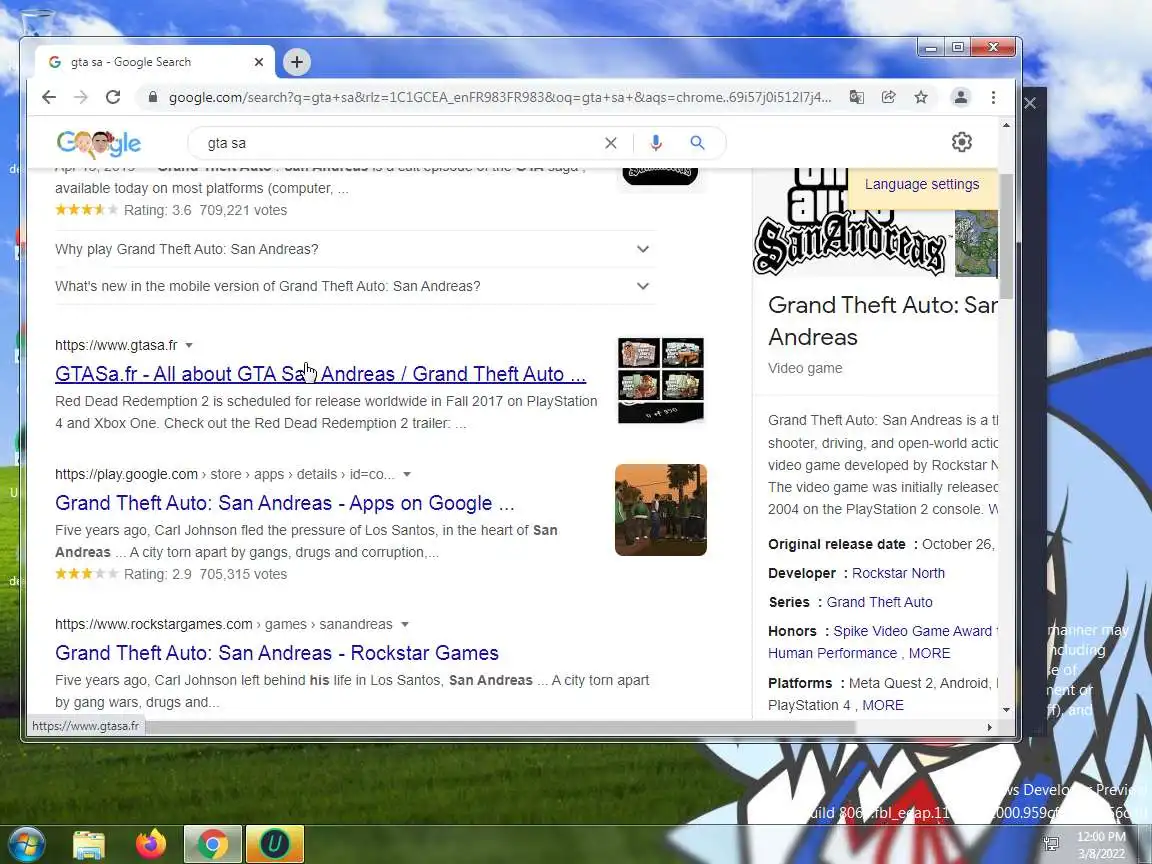The width and height of the screenshot is (1152, 864).
Task: Go back to the previous page
Action: [48, 97]
